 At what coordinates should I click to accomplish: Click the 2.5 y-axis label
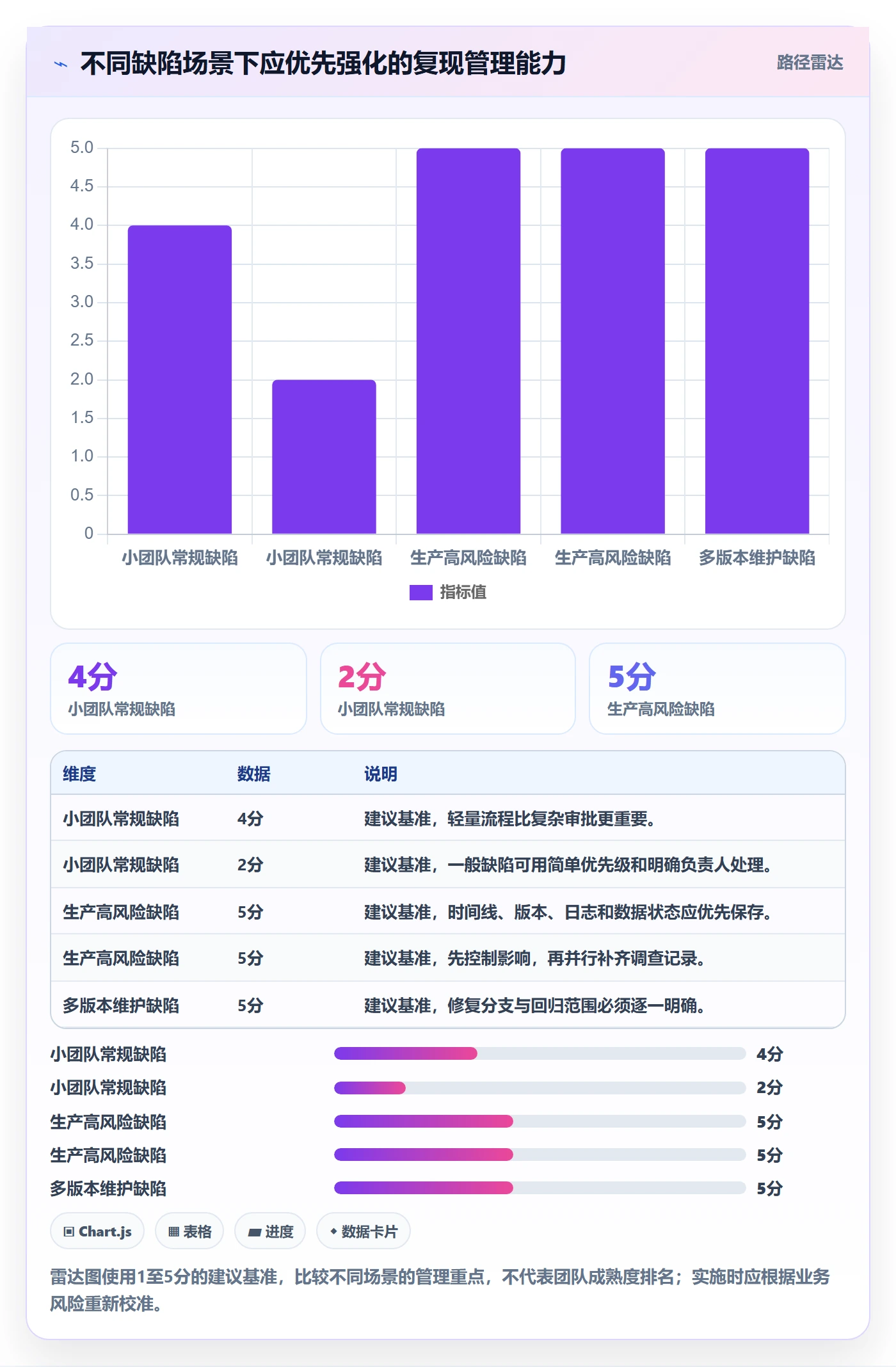(x=82, y=340)
